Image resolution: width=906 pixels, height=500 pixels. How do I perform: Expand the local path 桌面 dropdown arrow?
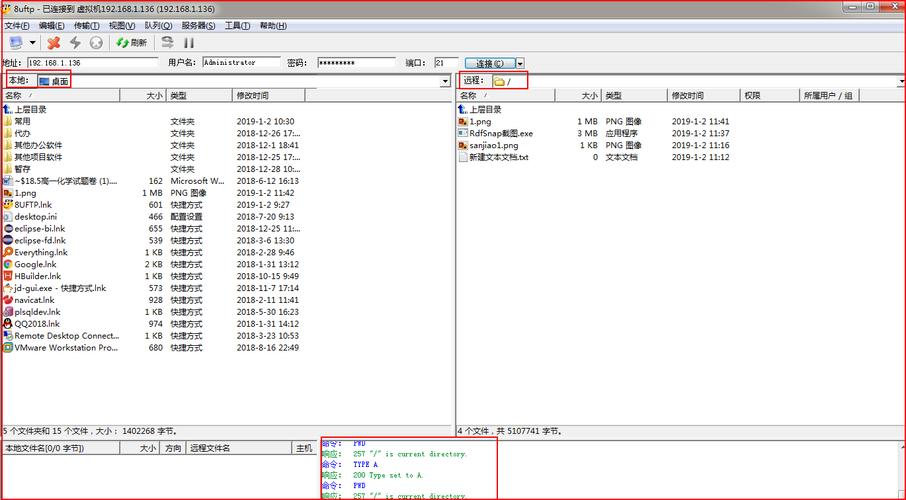coord(445,82)
